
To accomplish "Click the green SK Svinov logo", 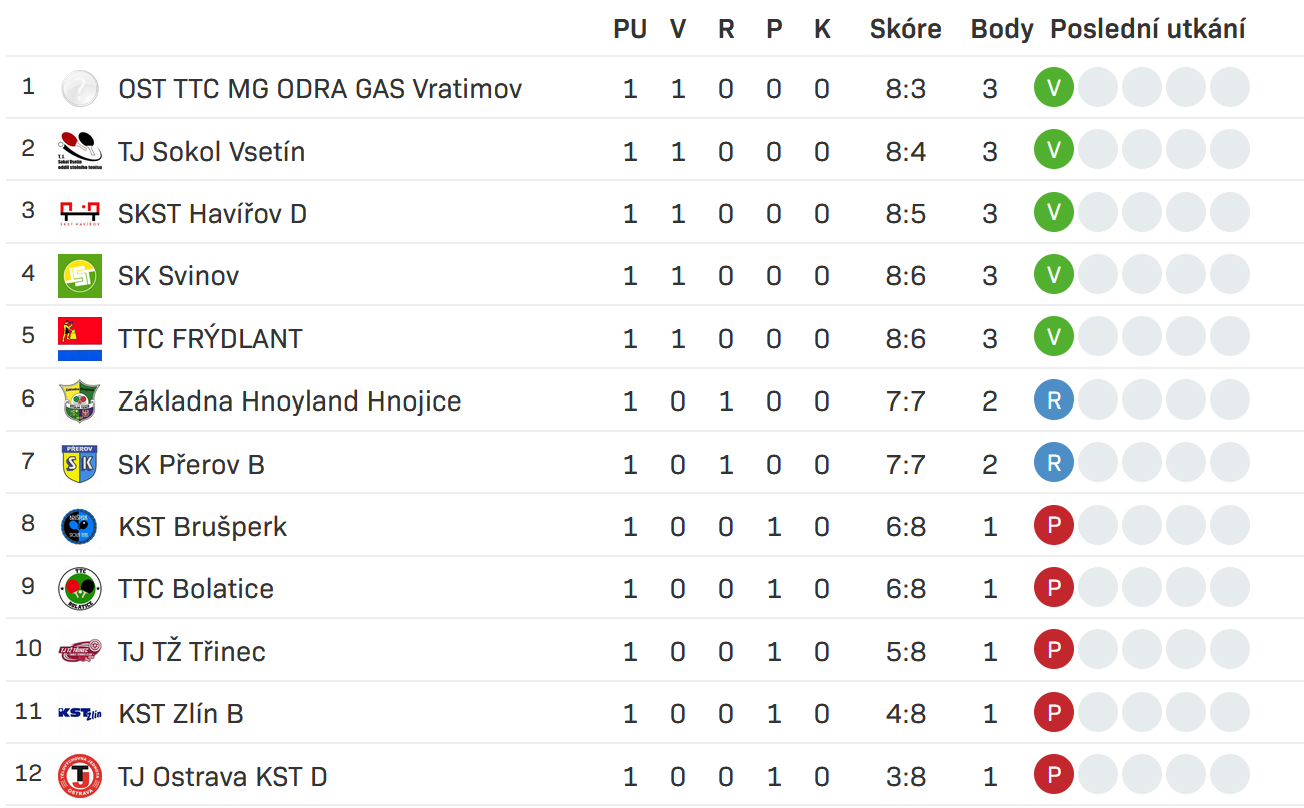I will [x=80, y=276].
